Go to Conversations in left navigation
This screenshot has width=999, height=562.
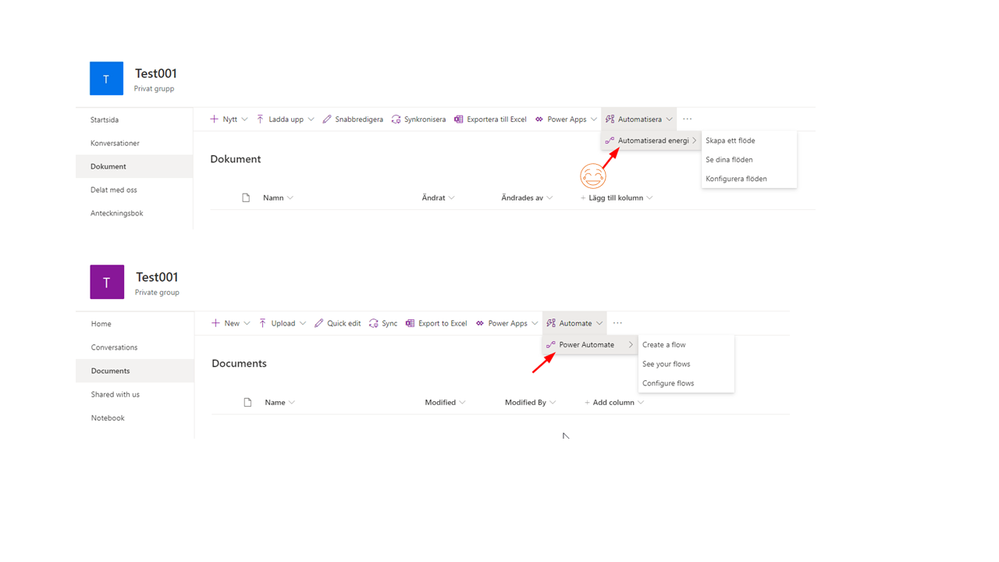[x=114, y=347]
